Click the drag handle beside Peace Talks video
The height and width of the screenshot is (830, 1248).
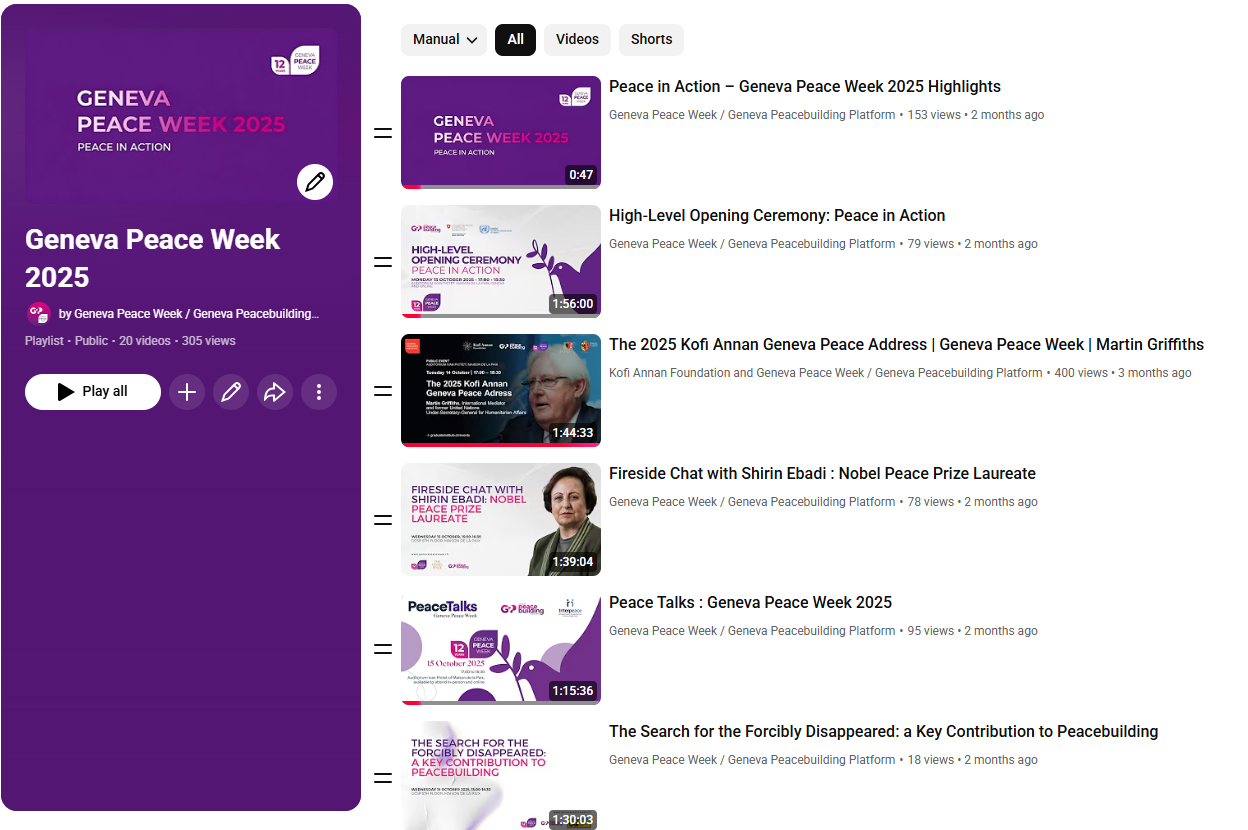tap(382, 649)
